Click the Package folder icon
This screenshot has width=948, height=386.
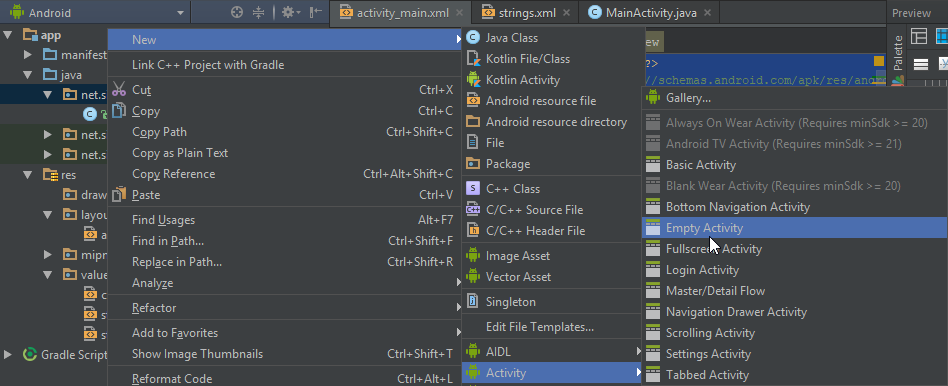click(x=473, y=163)
